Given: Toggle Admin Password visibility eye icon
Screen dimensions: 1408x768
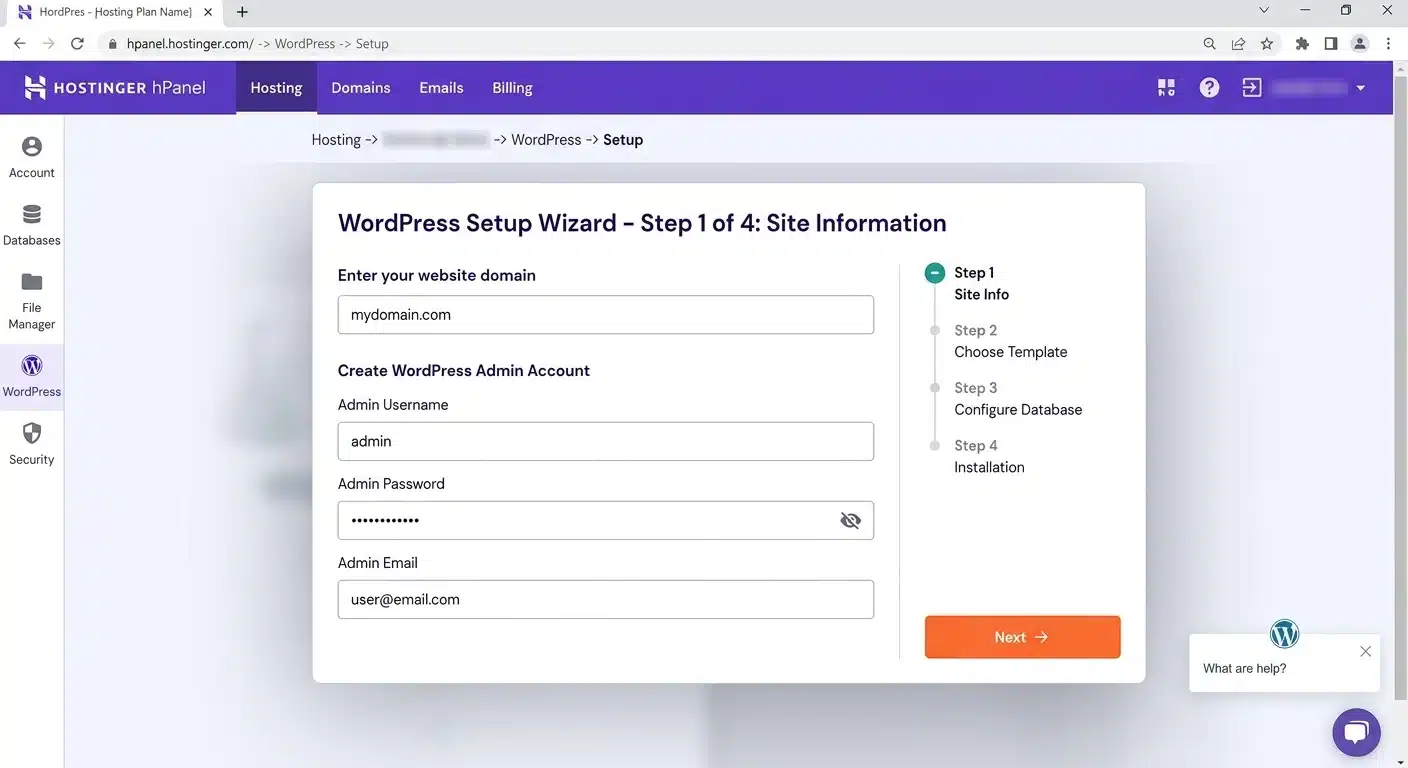Looking at the screenshot, I should [851, 520].
